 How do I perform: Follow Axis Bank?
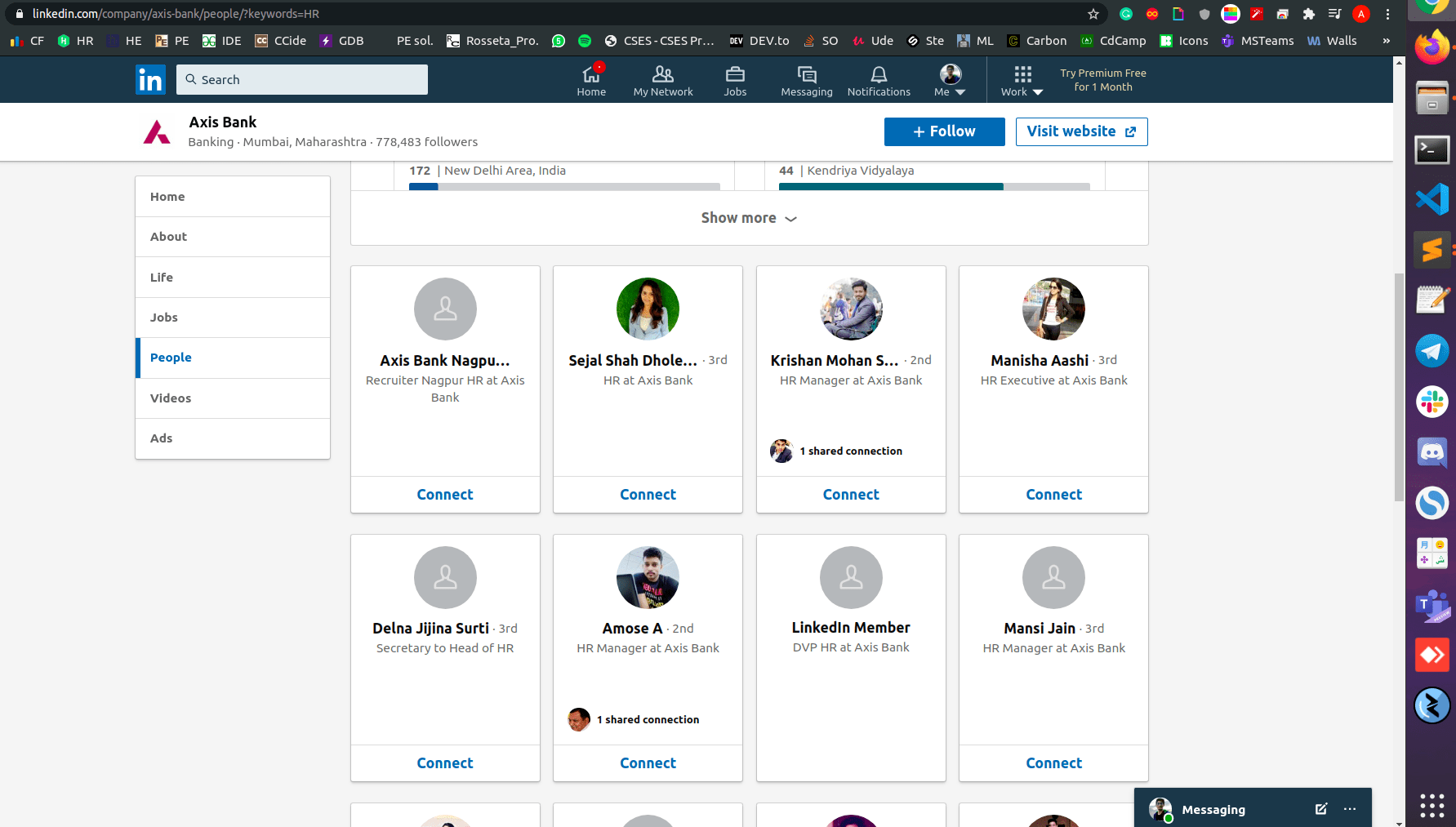(x=944, y=131)
